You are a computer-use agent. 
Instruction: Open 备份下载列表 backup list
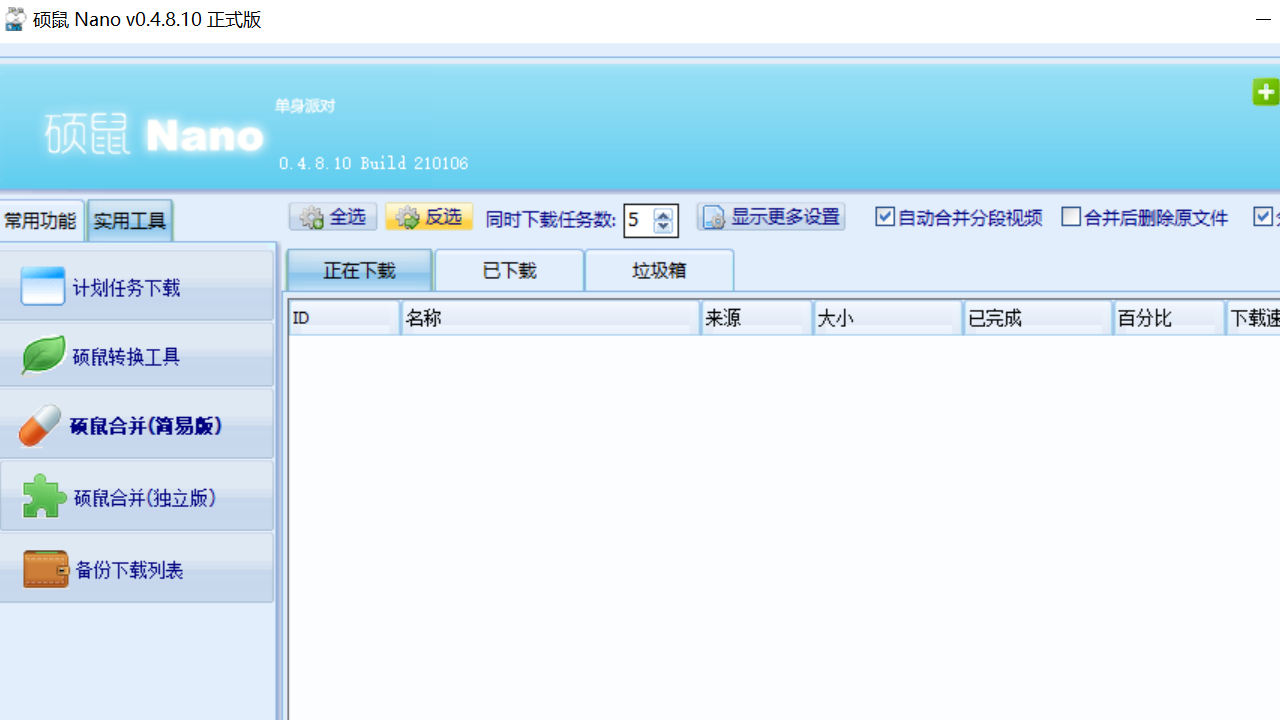[x=137, y=568]
